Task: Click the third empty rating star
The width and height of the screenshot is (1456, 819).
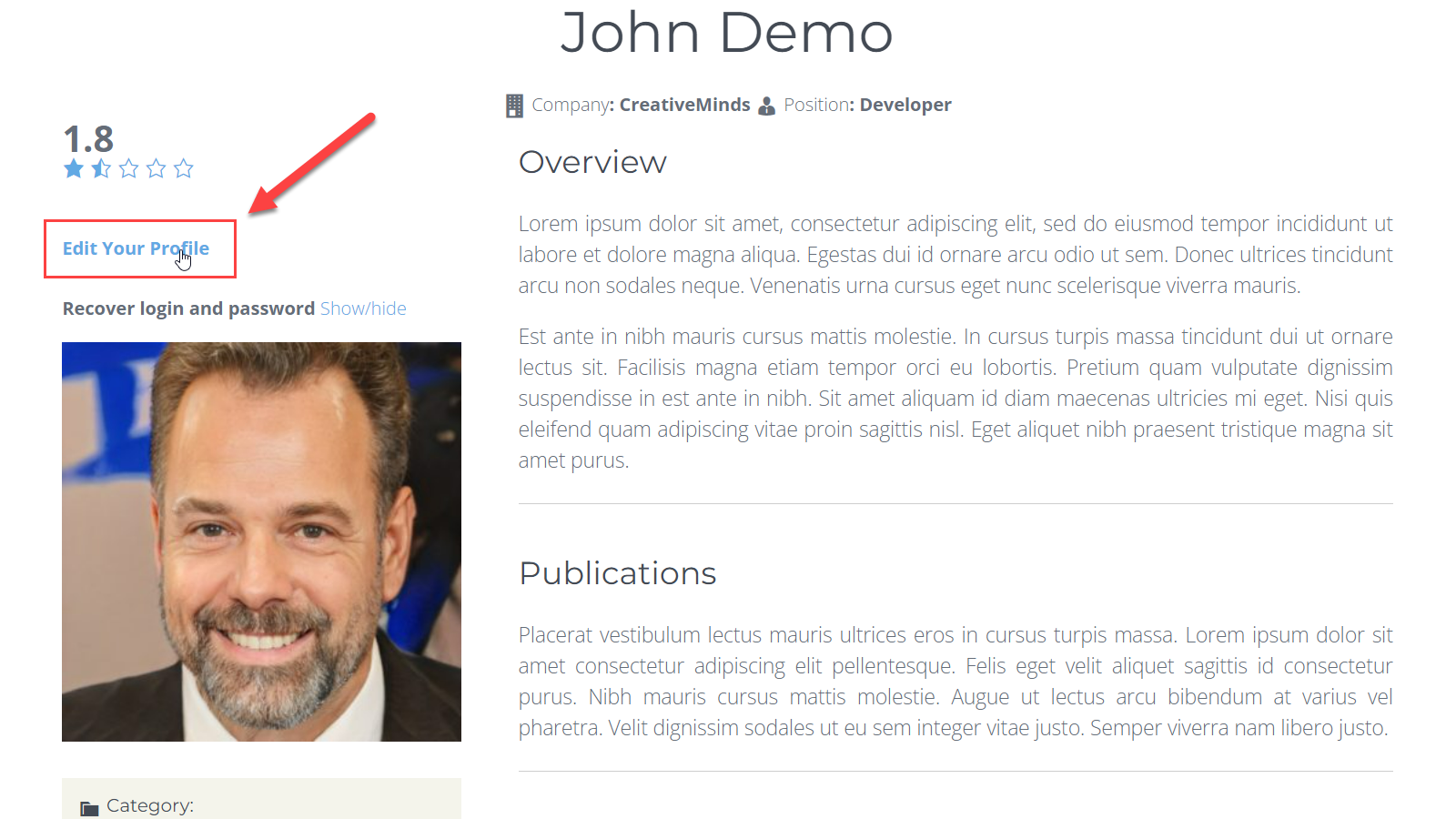Action: (x=129, y=168)
